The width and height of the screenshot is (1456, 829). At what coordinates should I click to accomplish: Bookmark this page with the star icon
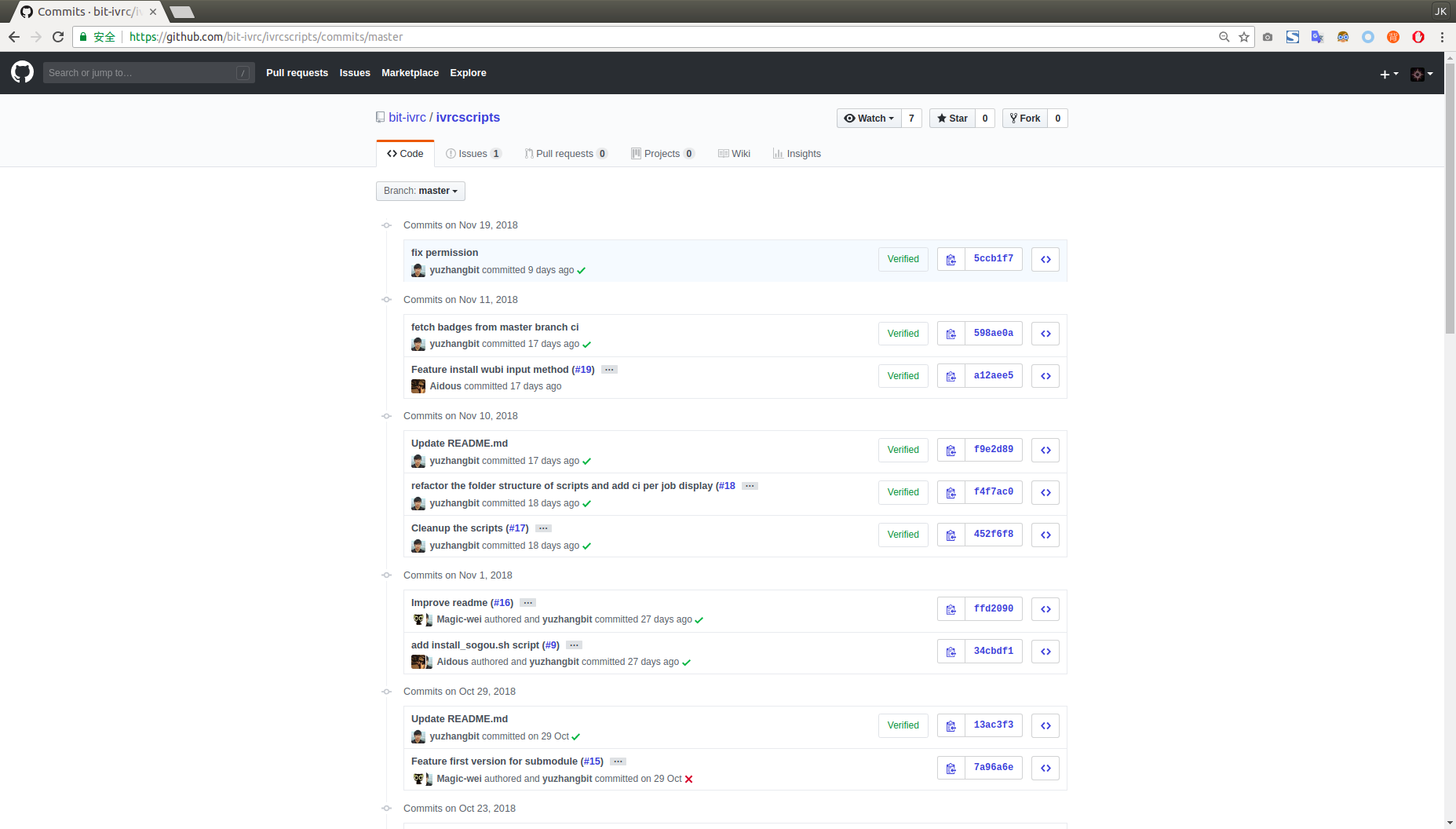pos(1243,36)
